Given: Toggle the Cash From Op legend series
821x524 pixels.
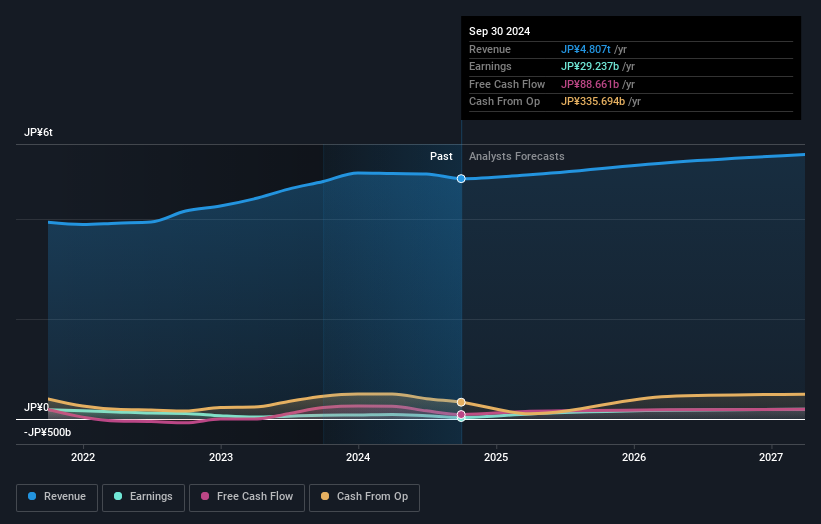Looking at the screenshot, I should [364, 497].
